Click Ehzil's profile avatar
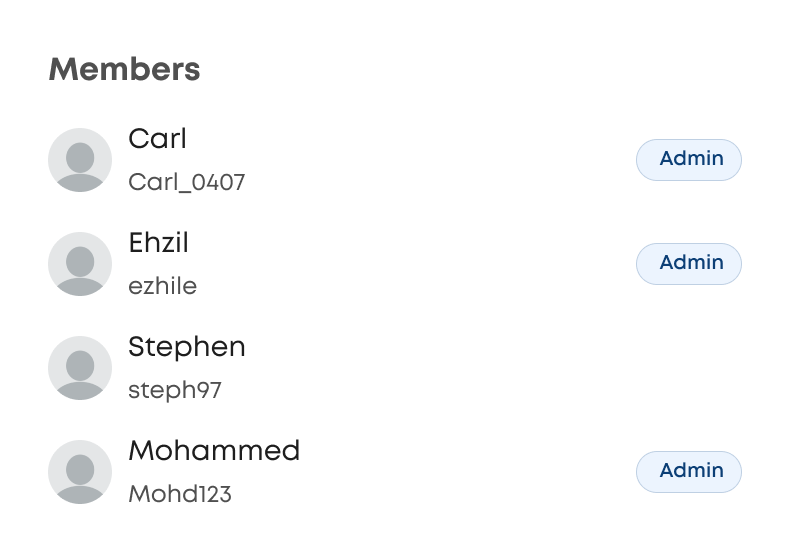This screenshot has width=790, height=558. pyautogui.click(x=80, y=264)
